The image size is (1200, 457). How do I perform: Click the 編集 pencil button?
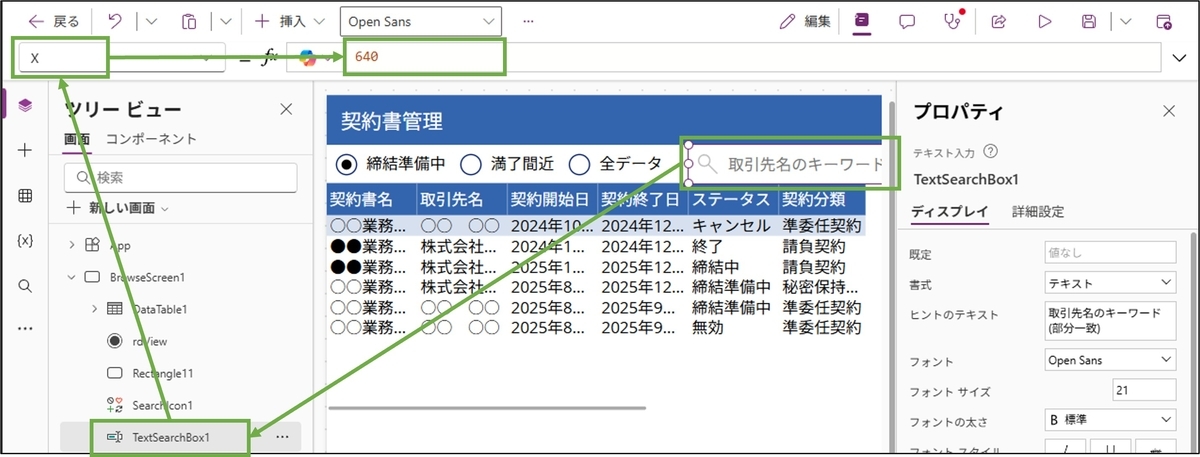[804, 21]
